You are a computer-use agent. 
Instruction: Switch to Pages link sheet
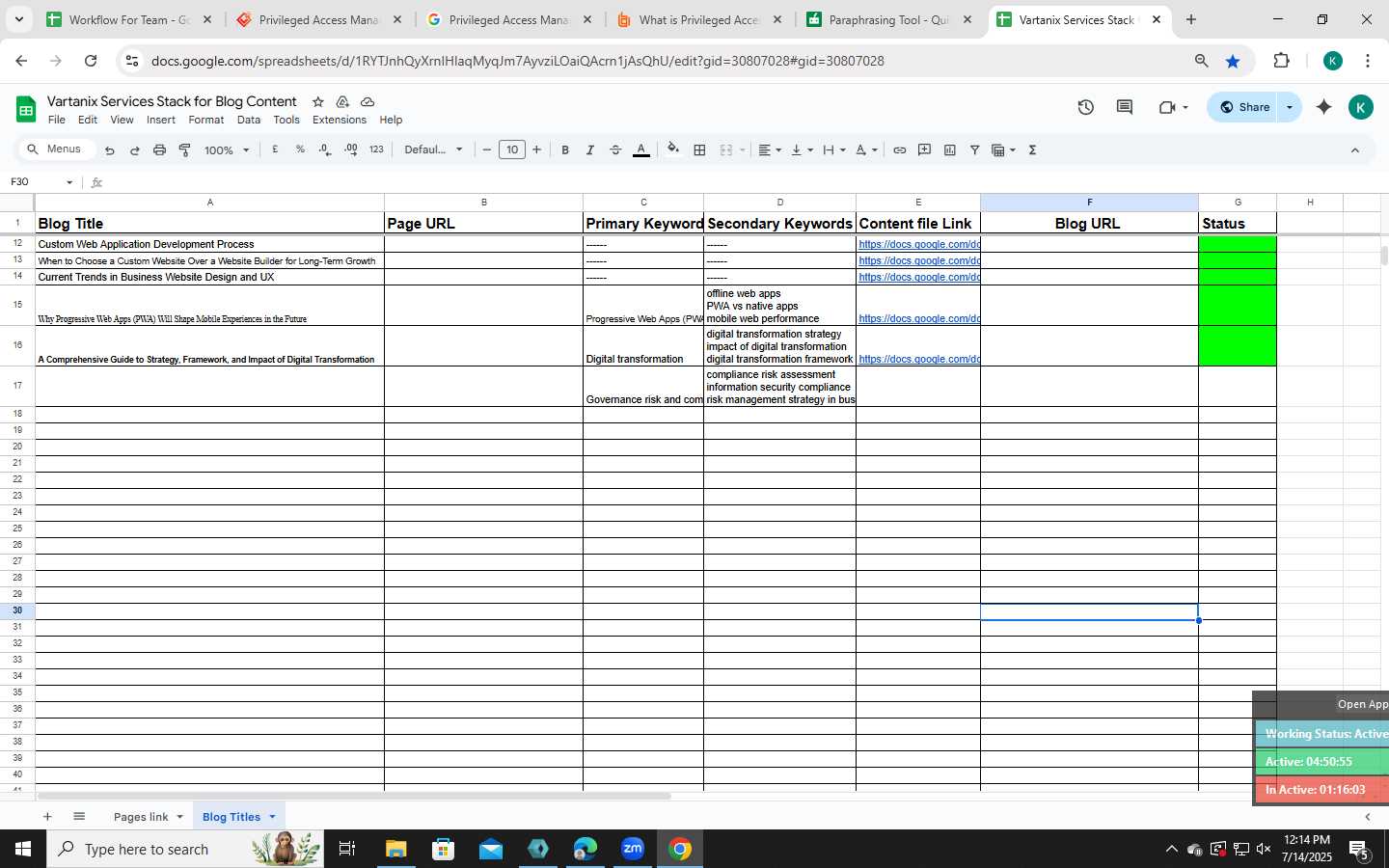141,817
